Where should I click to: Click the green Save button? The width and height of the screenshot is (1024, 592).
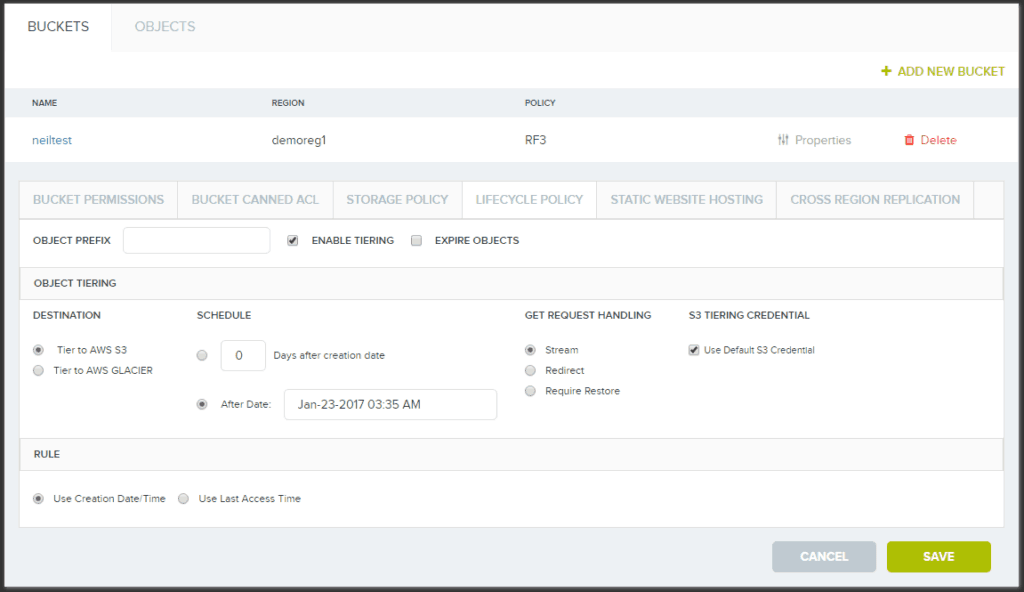(x=938, y=557)
